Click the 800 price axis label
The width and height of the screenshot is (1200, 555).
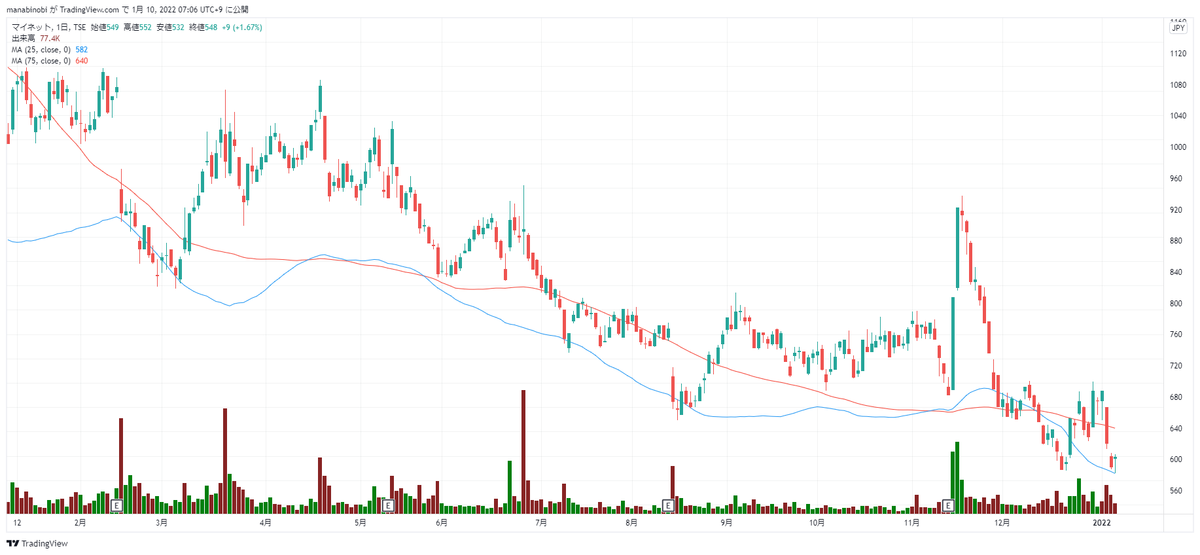(1178, 303)
